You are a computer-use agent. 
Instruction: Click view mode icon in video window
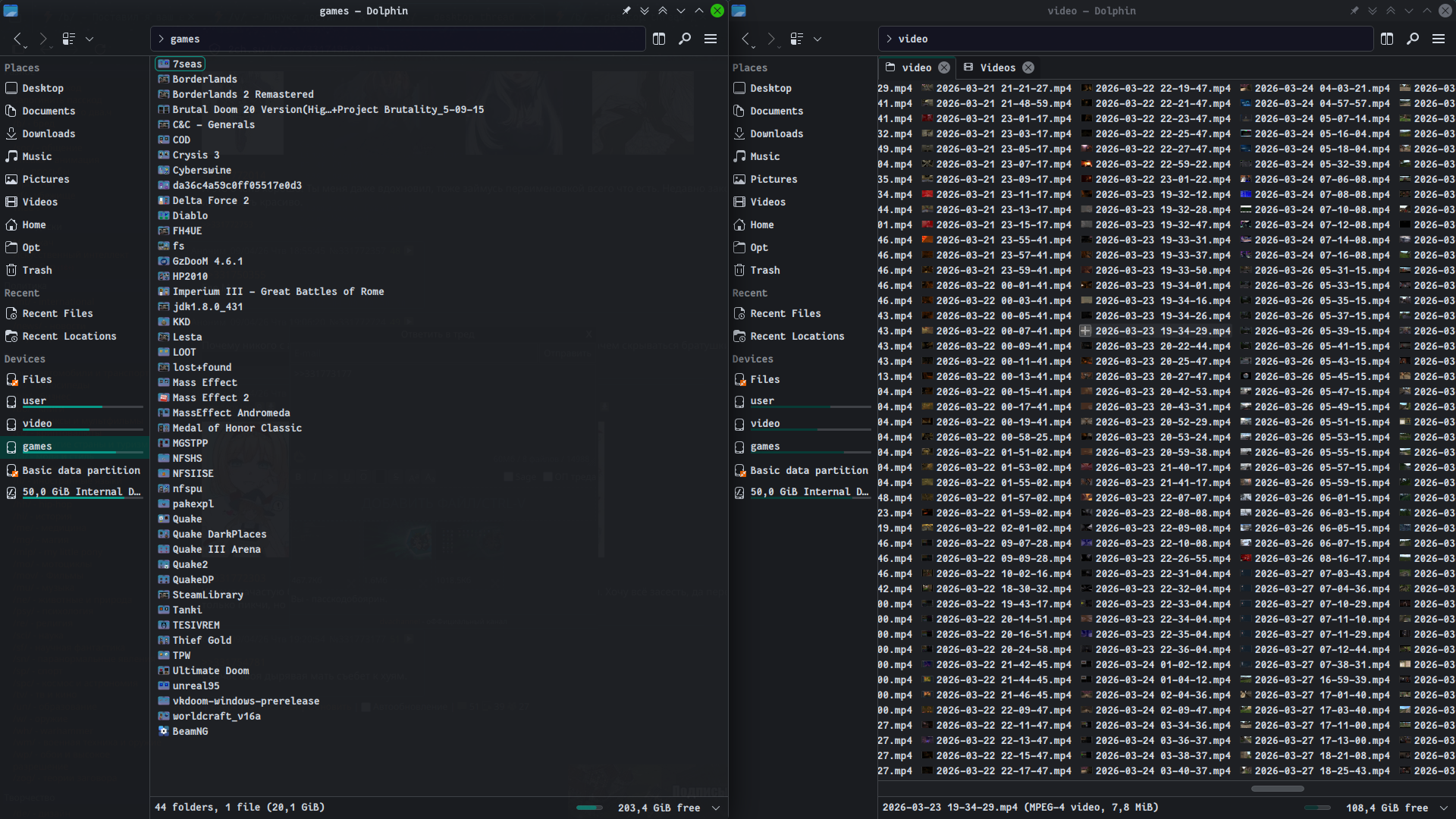797,39
